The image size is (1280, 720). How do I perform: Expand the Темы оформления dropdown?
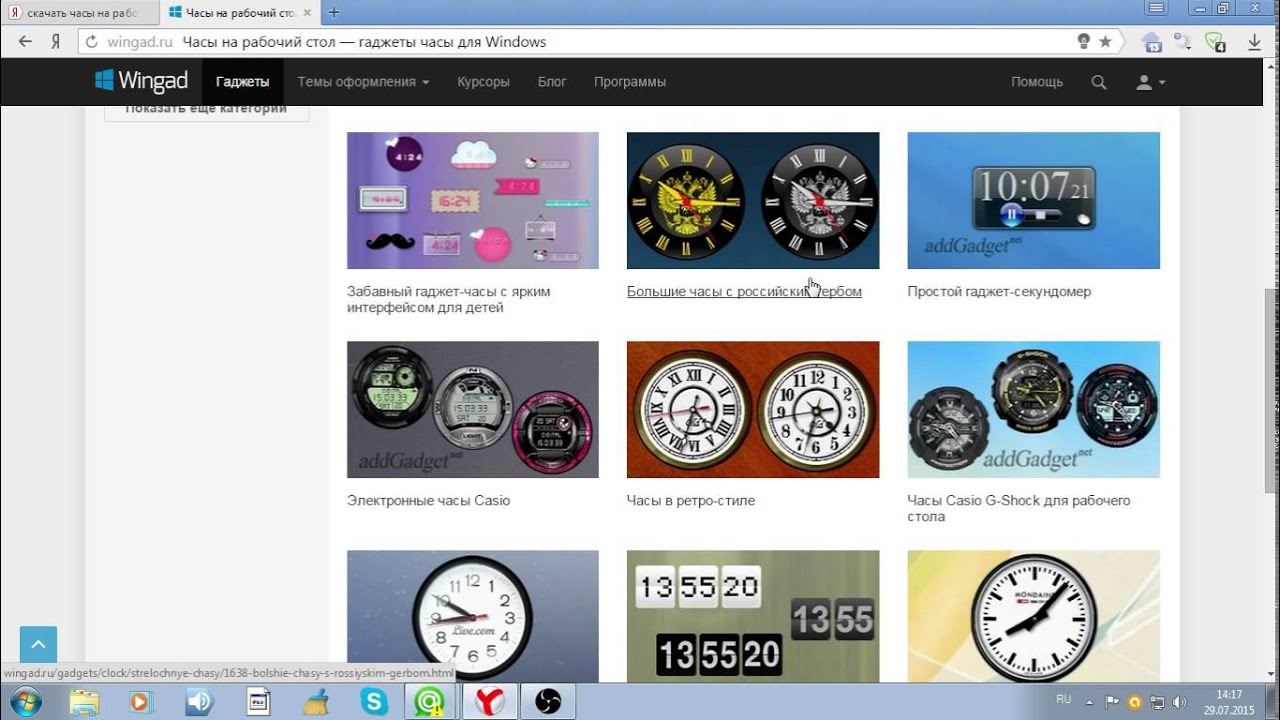pos(363,82)
